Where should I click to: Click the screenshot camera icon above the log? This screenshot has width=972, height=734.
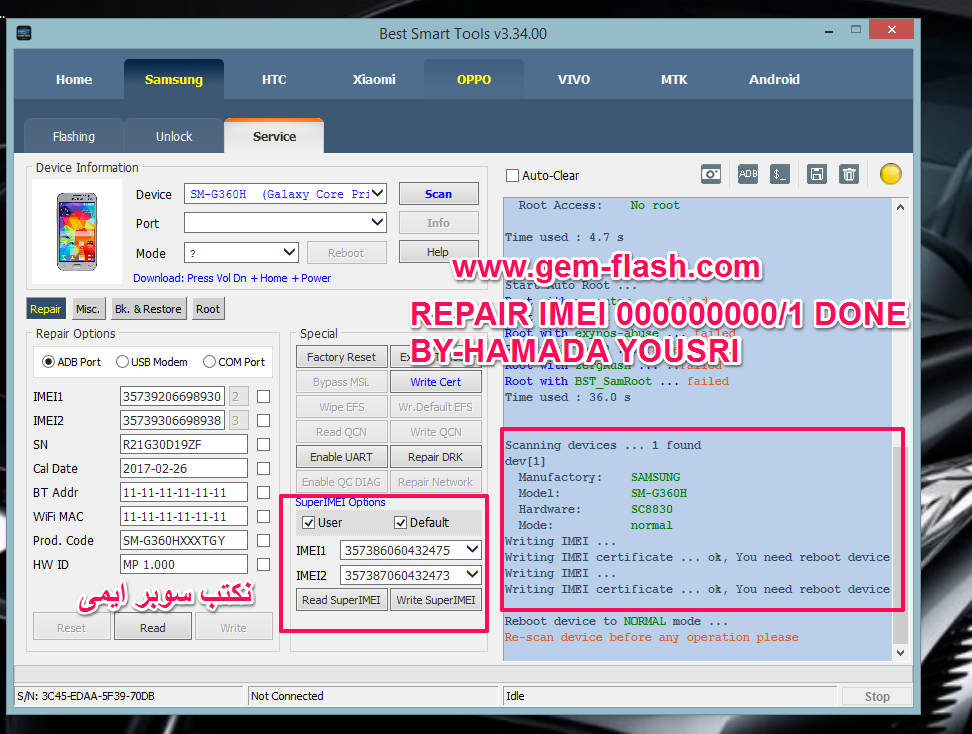click(x=710, y=174)
